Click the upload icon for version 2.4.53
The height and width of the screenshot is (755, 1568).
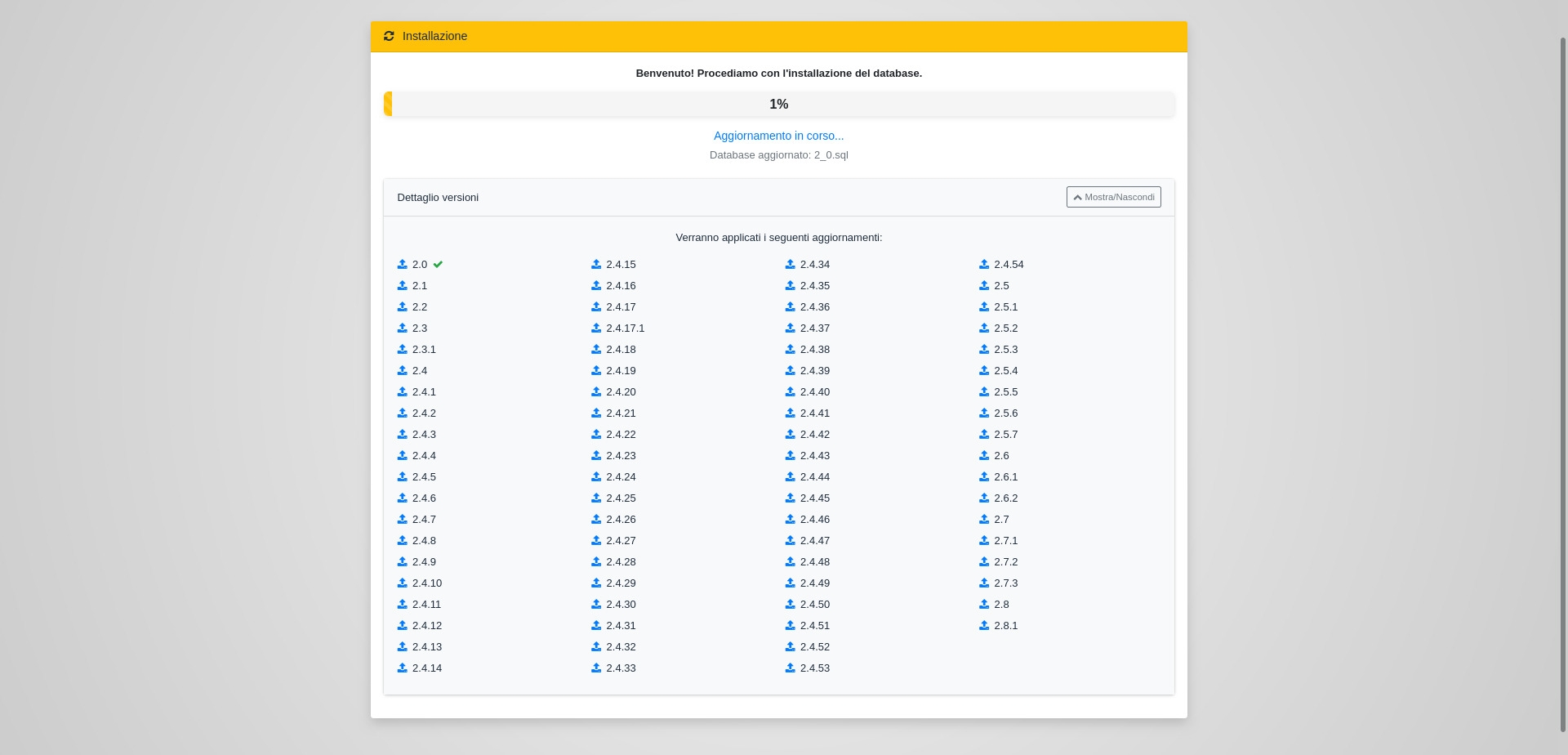pos(790,668)
